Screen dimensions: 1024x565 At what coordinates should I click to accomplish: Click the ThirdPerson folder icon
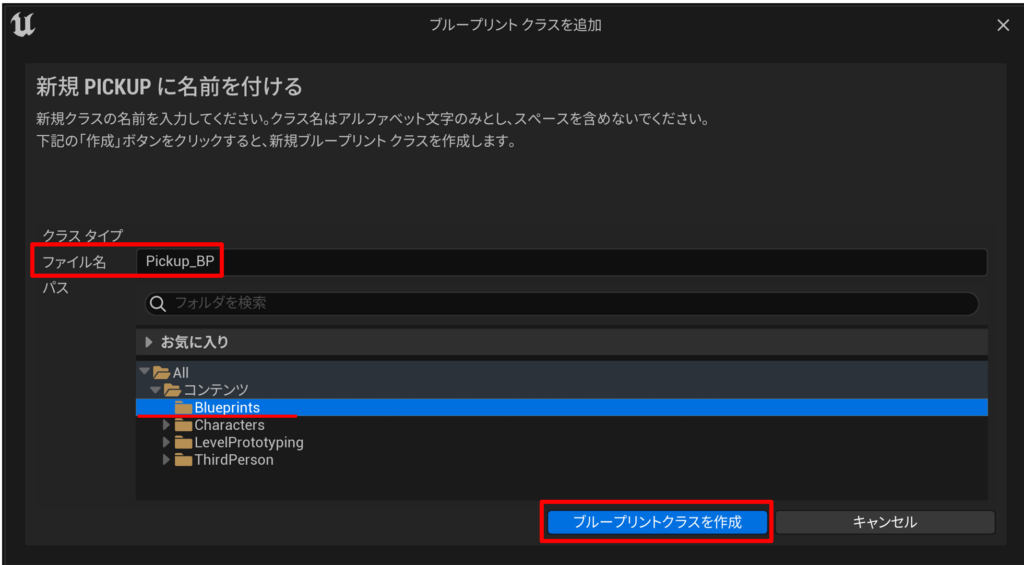tap(184, 460)
